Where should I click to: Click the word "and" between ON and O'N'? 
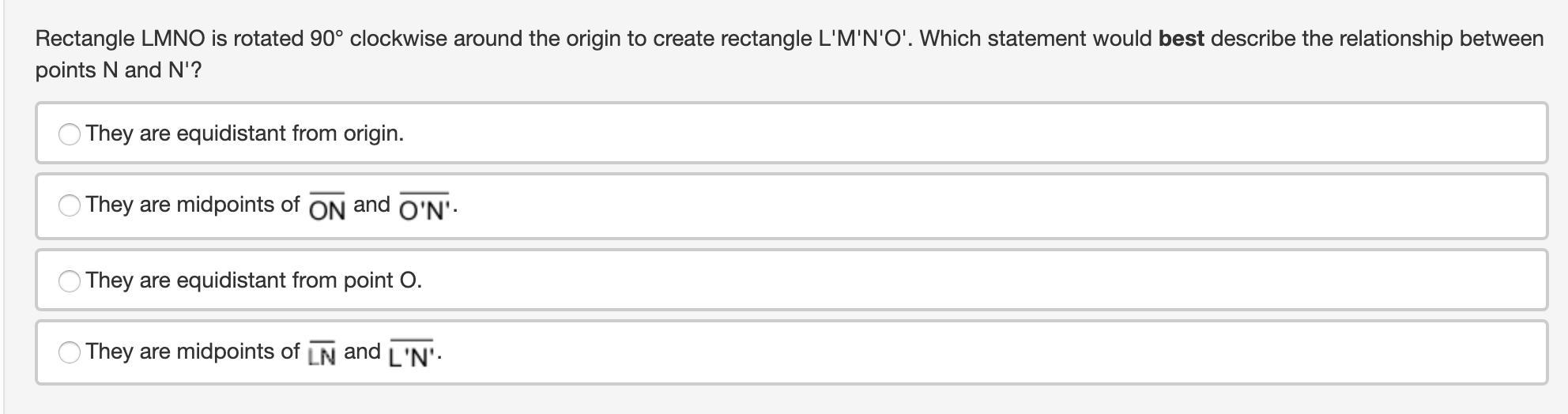tap(371, 205)
